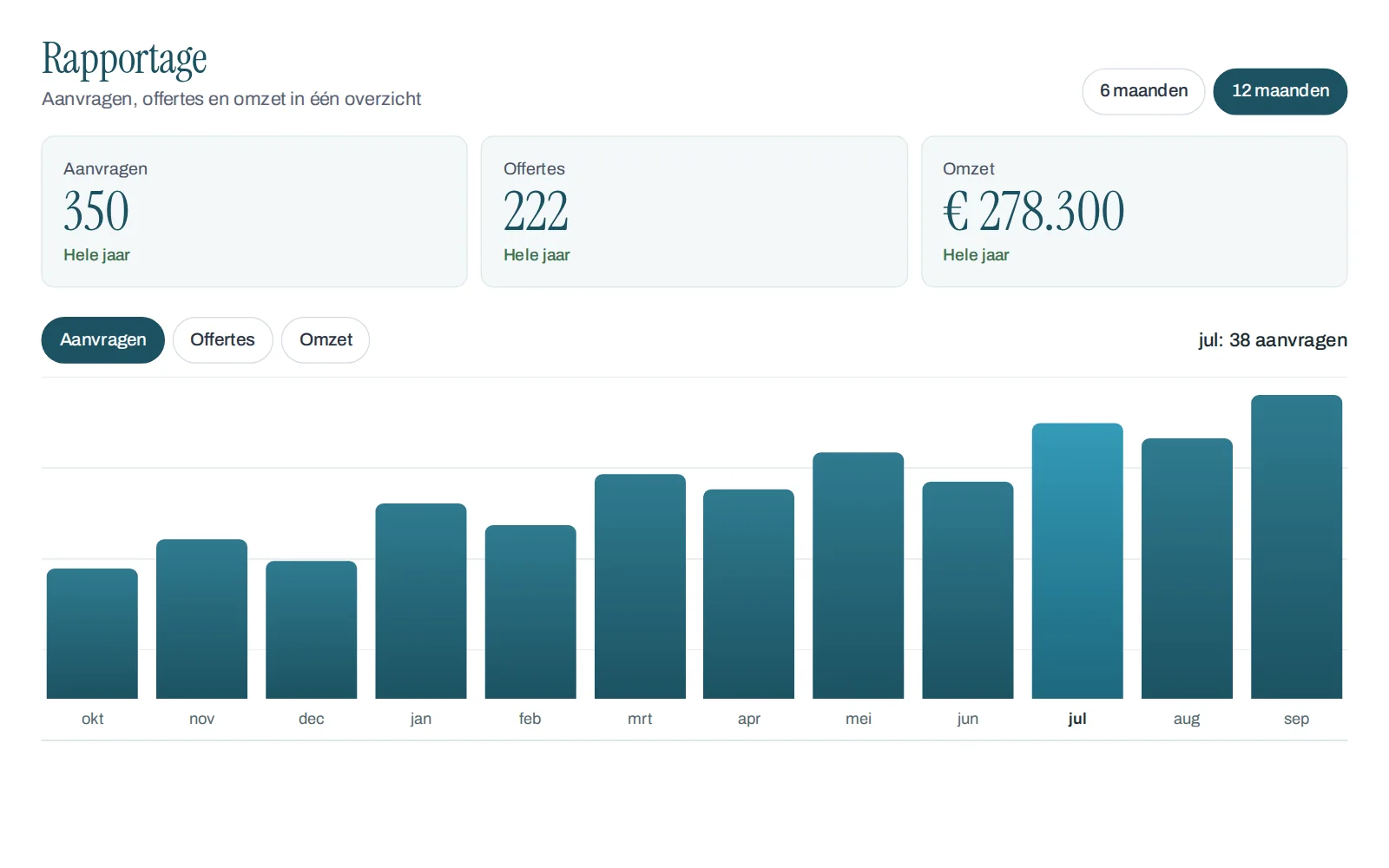Select the jan bar in chart

(x=421, y=601)
